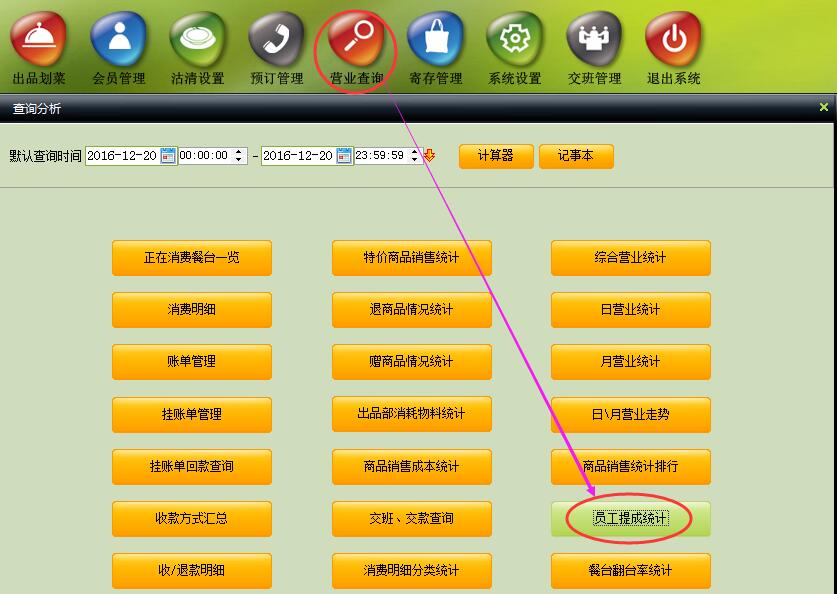Open the start date calendar picker
This screenshot has height=594, width=837.
point(168,156)
